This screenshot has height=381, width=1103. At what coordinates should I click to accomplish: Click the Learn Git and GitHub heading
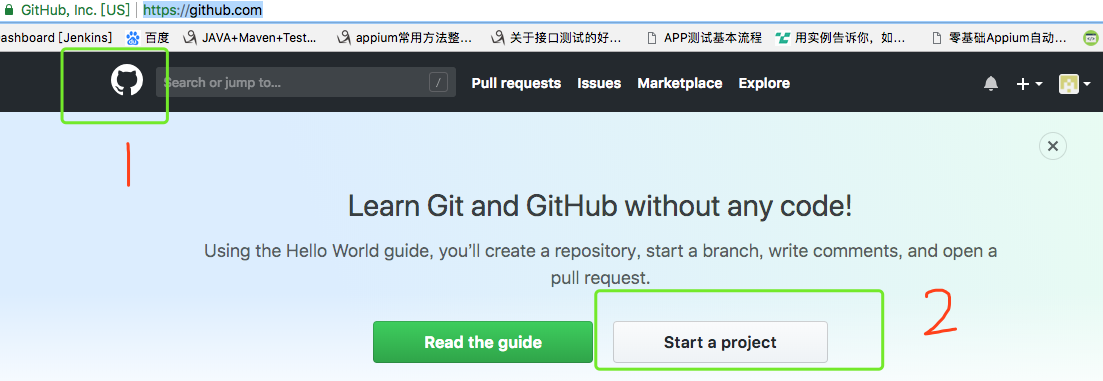tap(600, 206)
